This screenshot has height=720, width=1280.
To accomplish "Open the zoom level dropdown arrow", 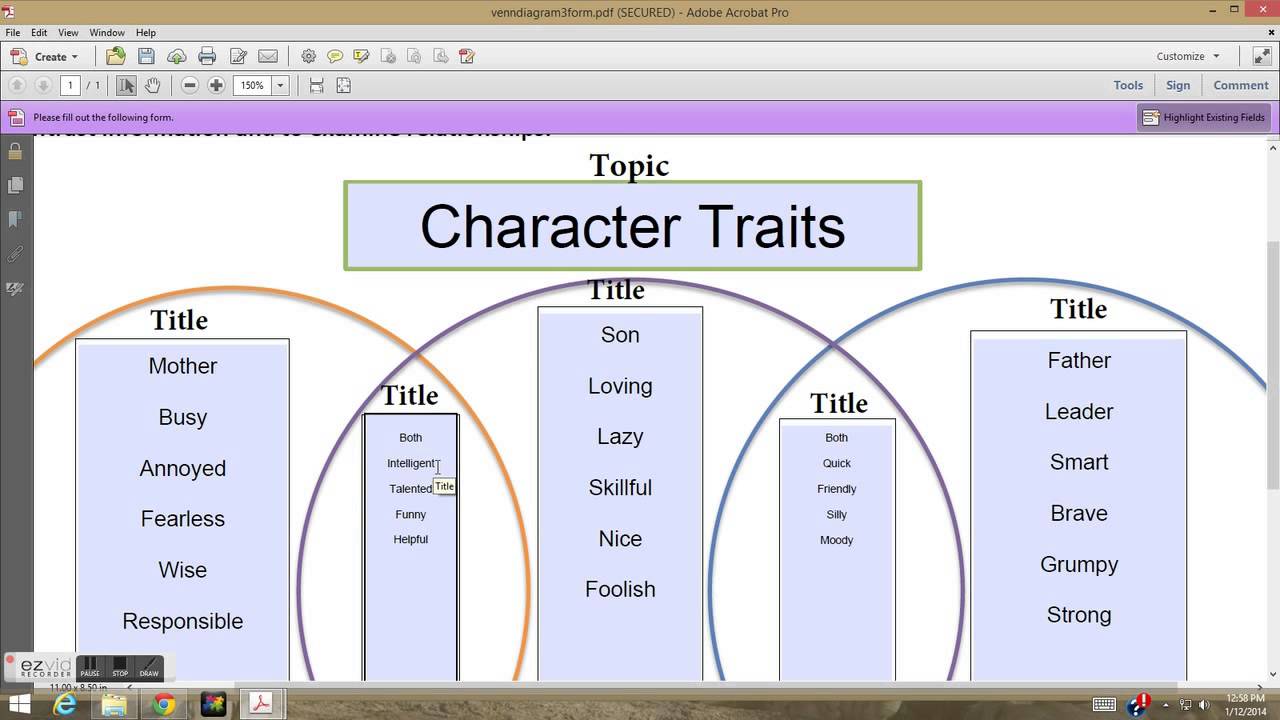I will coord(280,86).
